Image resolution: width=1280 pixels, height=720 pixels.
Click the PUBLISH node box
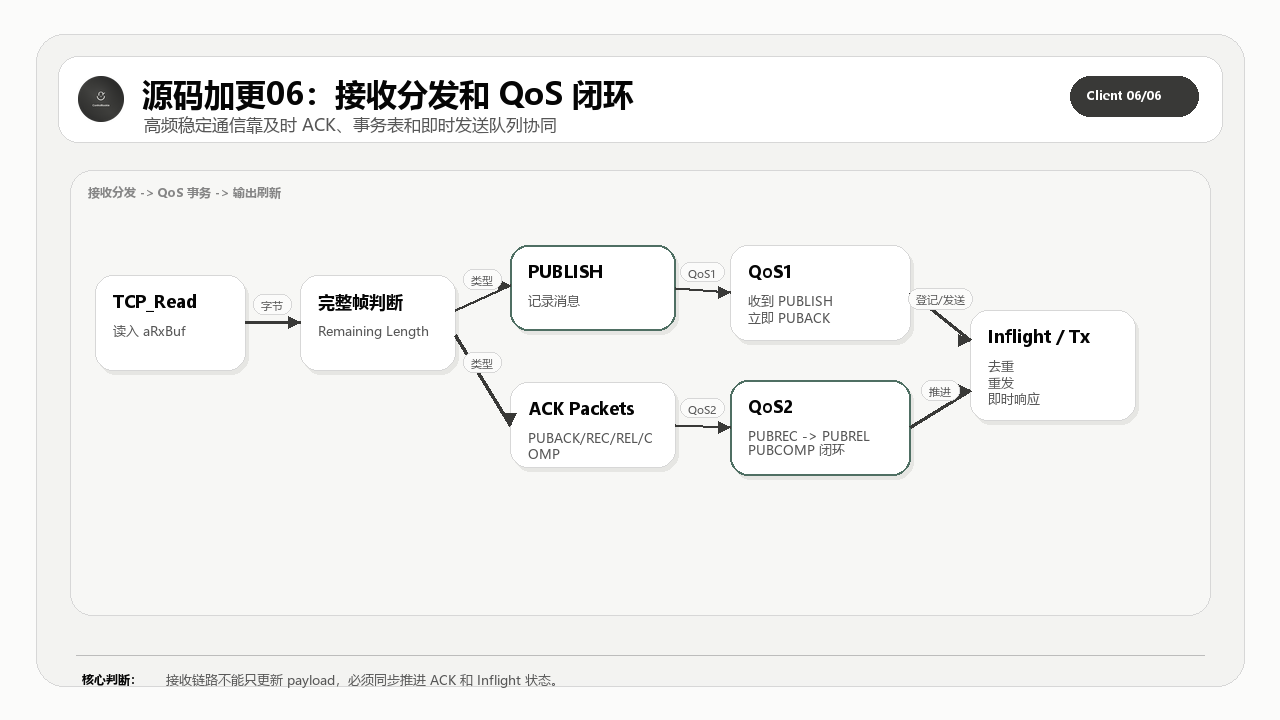pyautogui.click(x=593, y=288)
